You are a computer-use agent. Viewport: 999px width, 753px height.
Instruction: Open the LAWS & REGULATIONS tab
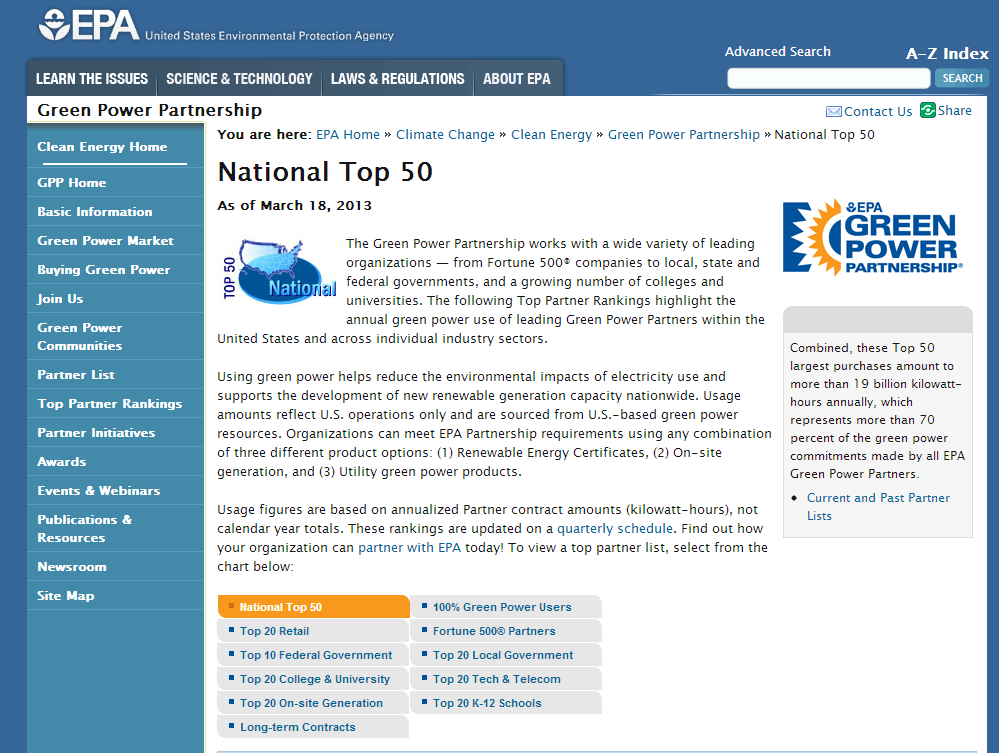click(395, 78)
